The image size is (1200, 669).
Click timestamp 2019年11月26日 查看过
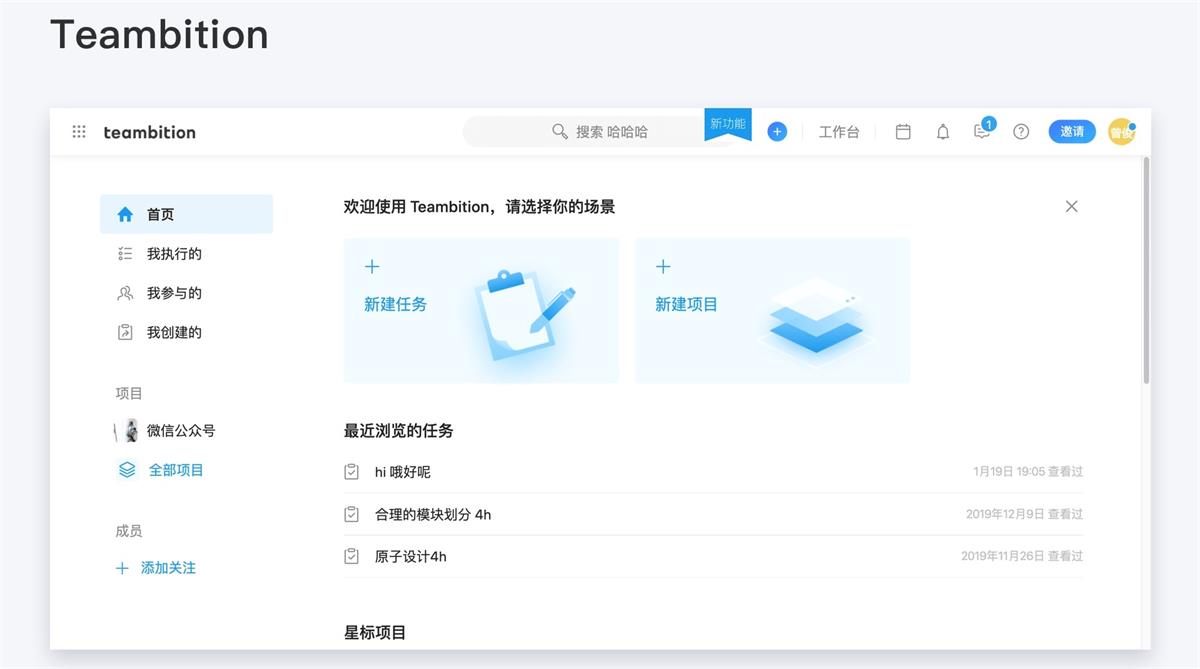[x=1022, y=556]
